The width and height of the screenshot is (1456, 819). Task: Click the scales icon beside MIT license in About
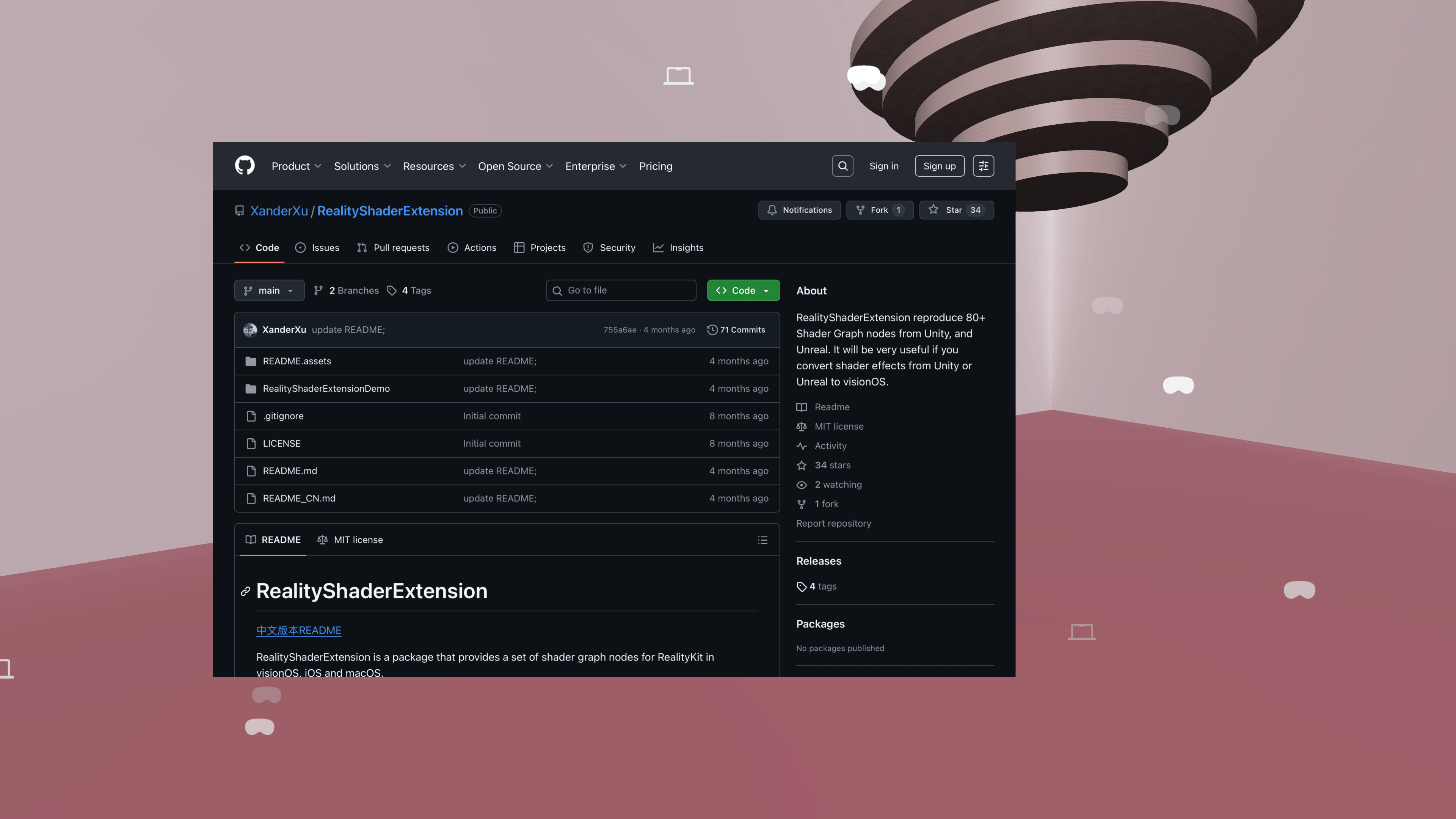point(802,426)
